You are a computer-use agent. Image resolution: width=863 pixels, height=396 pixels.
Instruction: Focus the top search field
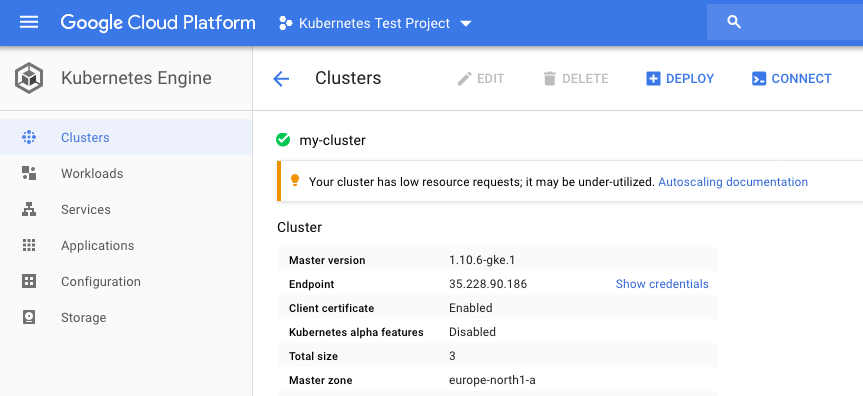coord(785,22)
